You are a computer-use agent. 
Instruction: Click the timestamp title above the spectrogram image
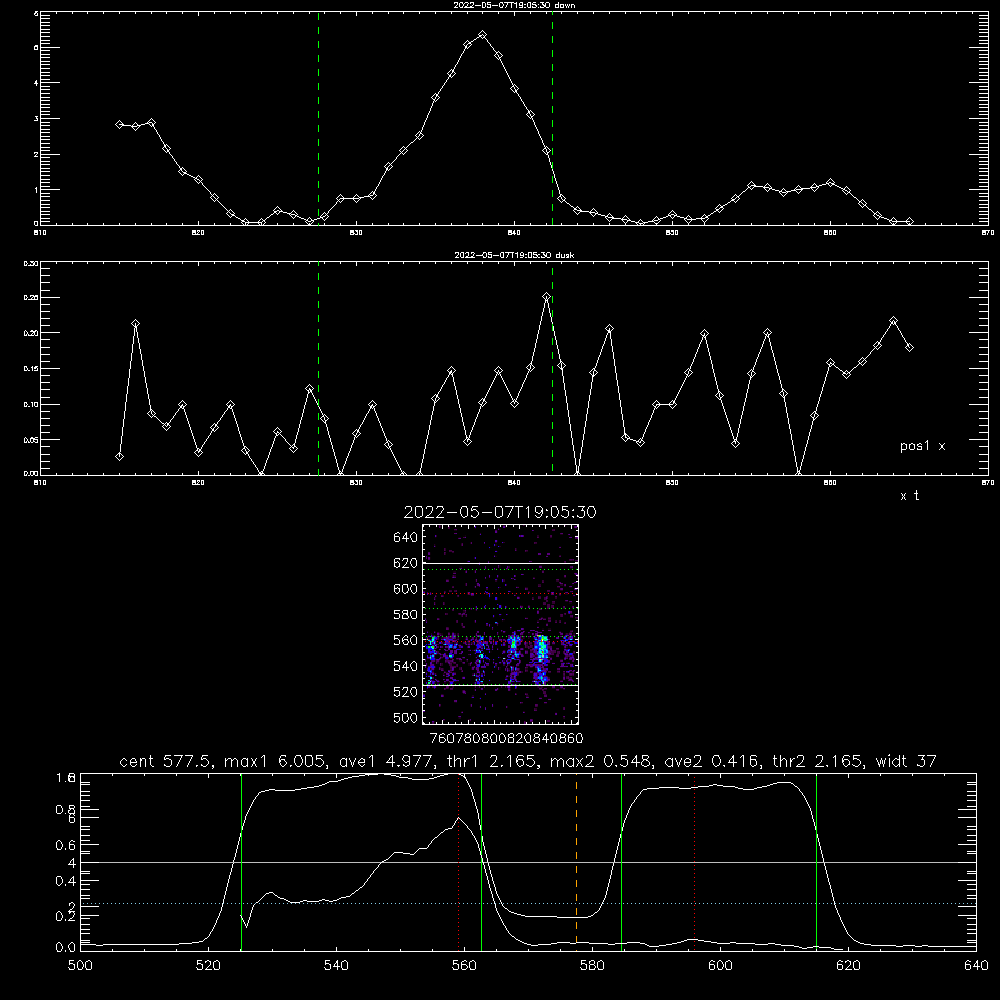(x=500, y=512)
